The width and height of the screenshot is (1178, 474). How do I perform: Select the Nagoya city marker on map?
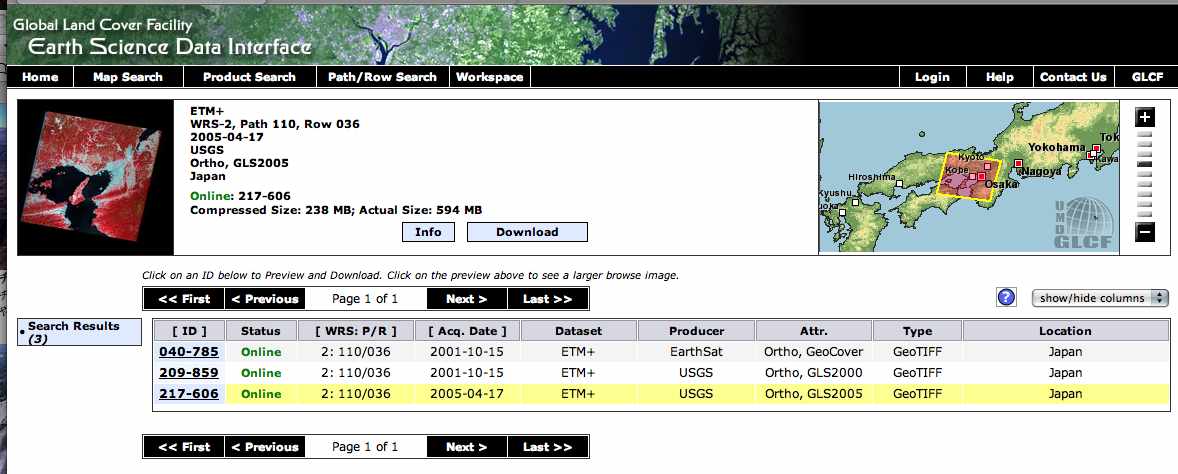point(1018,163)
